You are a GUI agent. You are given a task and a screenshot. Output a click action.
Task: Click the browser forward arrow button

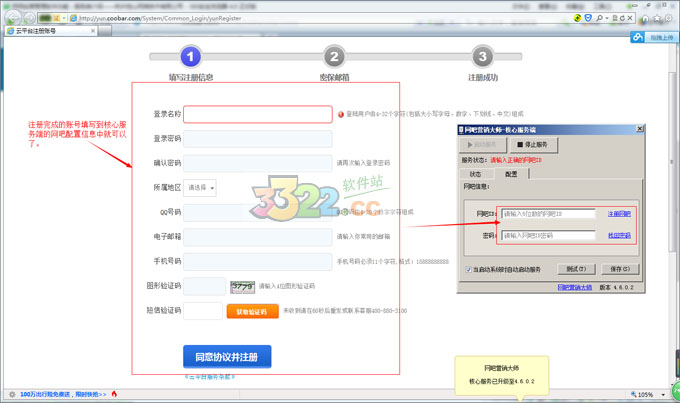(29, 18)
